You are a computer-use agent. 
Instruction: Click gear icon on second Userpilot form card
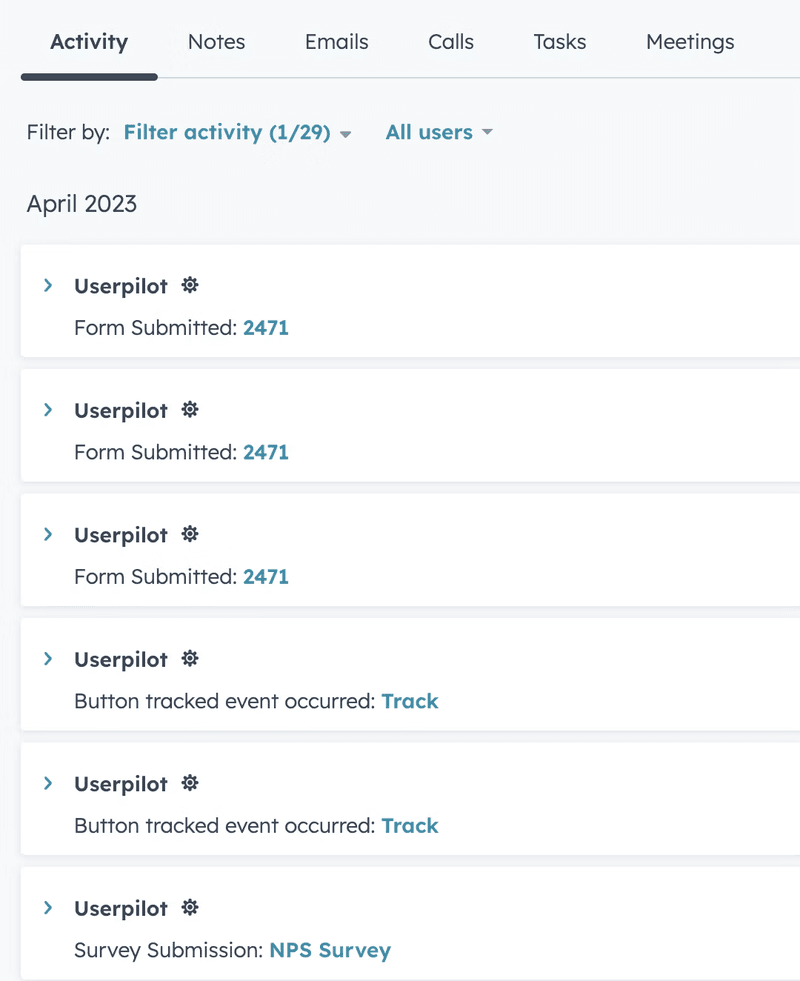pos(189,409)
